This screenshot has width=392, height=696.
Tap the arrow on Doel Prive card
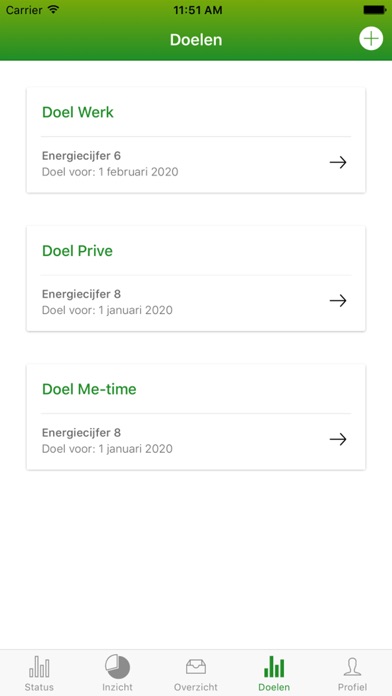tap(338, 301)
